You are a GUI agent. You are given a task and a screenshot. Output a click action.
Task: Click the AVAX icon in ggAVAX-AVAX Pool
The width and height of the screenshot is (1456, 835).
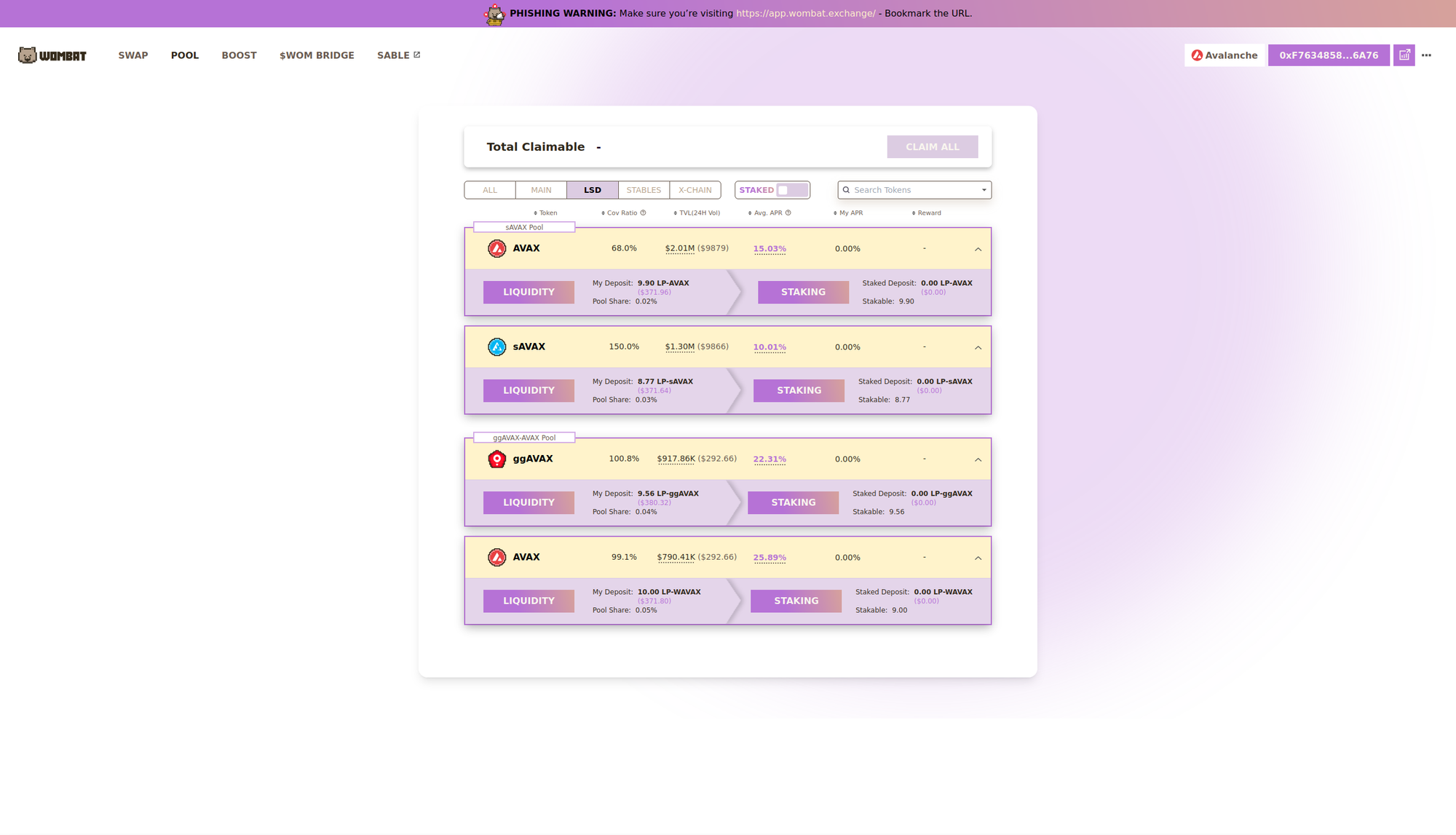[496, 558]
